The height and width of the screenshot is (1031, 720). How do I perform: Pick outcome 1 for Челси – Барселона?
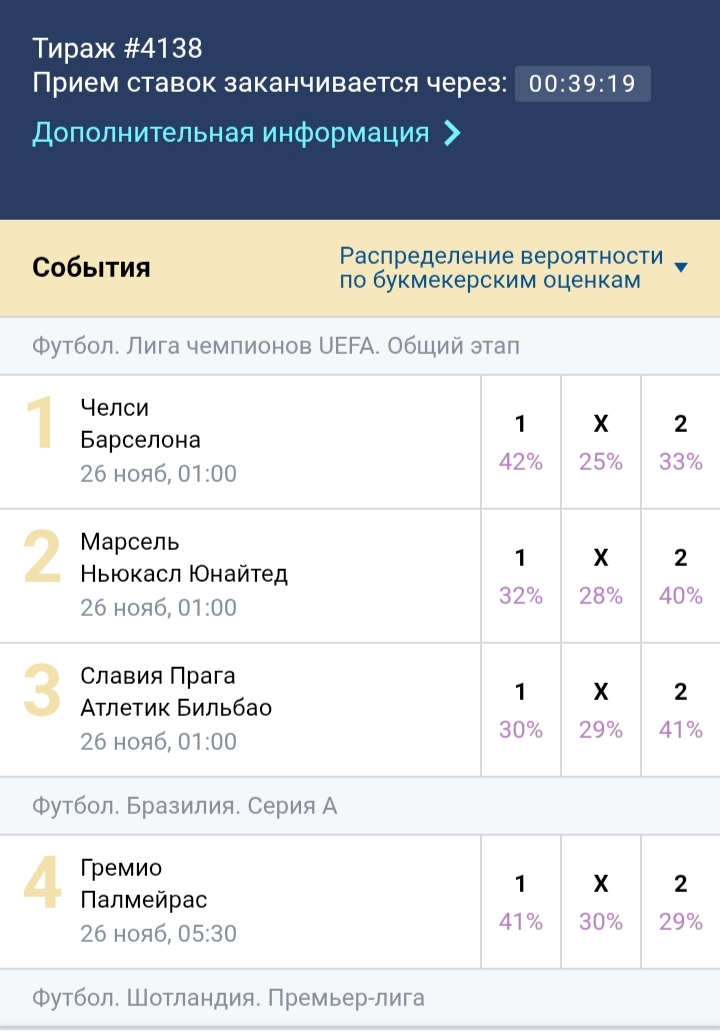pos(520,442)
